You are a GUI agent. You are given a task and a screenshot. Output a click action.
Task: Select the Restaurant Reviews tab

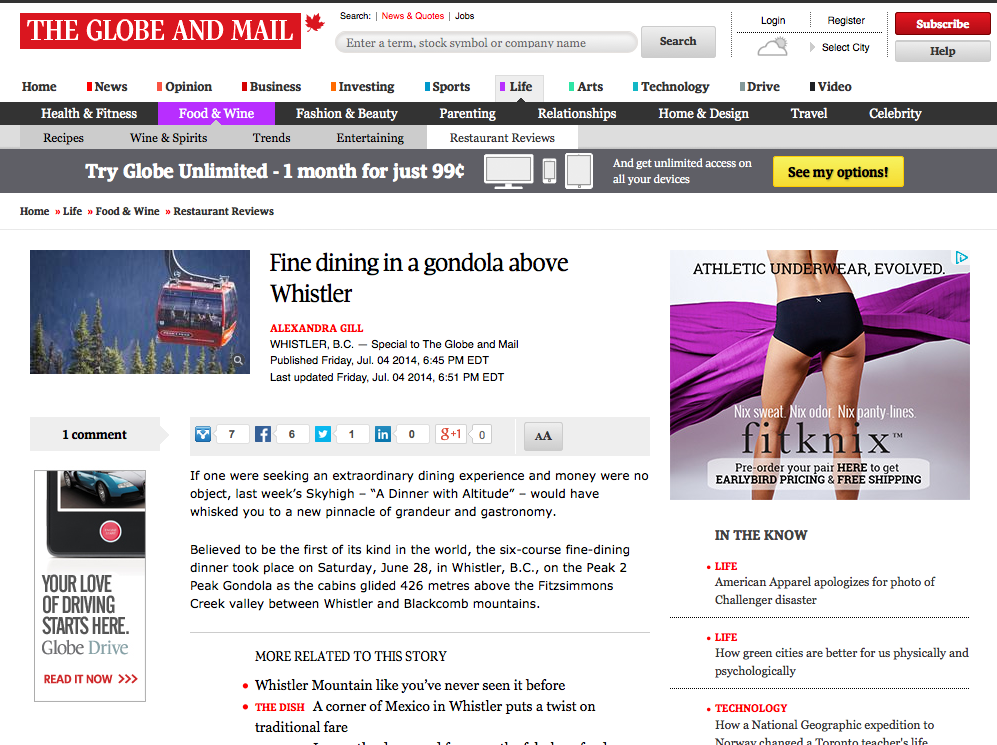[x=502, y=137]
